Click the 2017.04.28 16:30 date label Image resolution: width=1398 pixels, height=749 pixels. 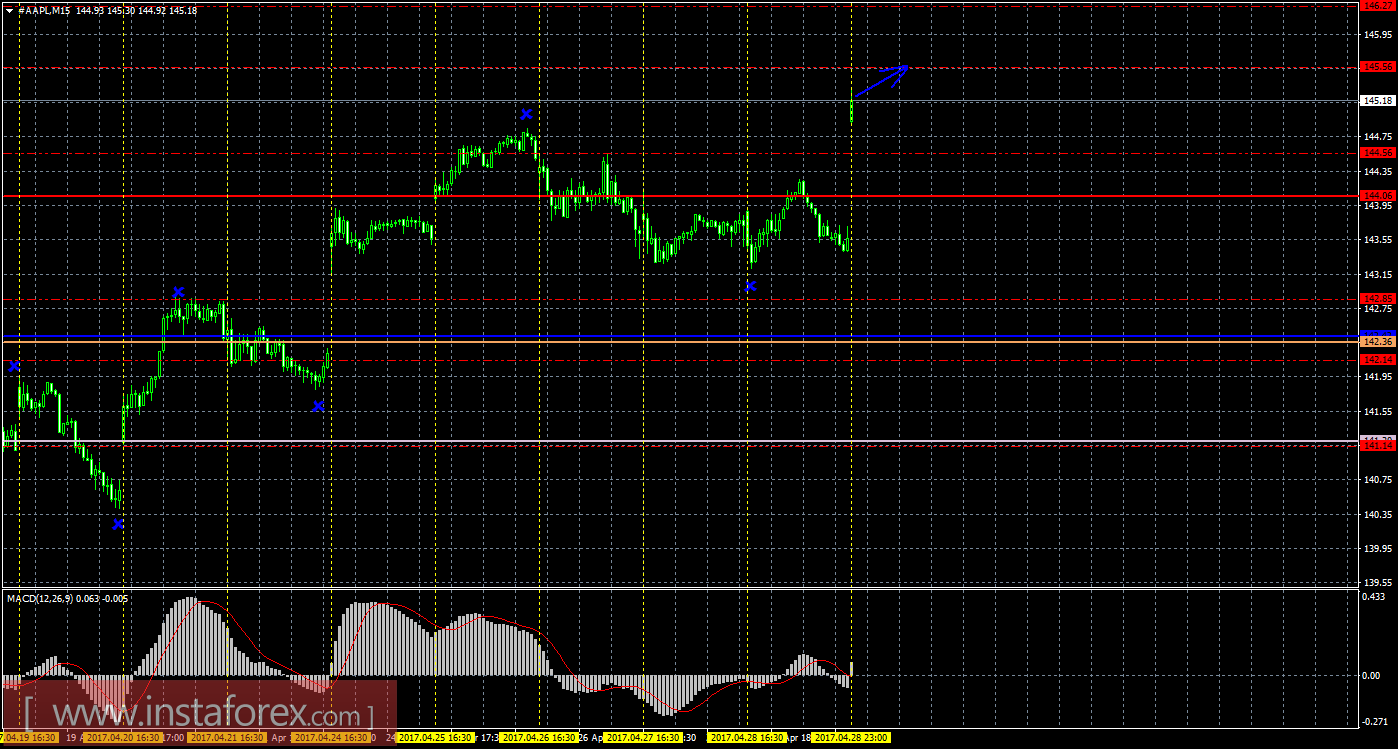pos(747,738)
